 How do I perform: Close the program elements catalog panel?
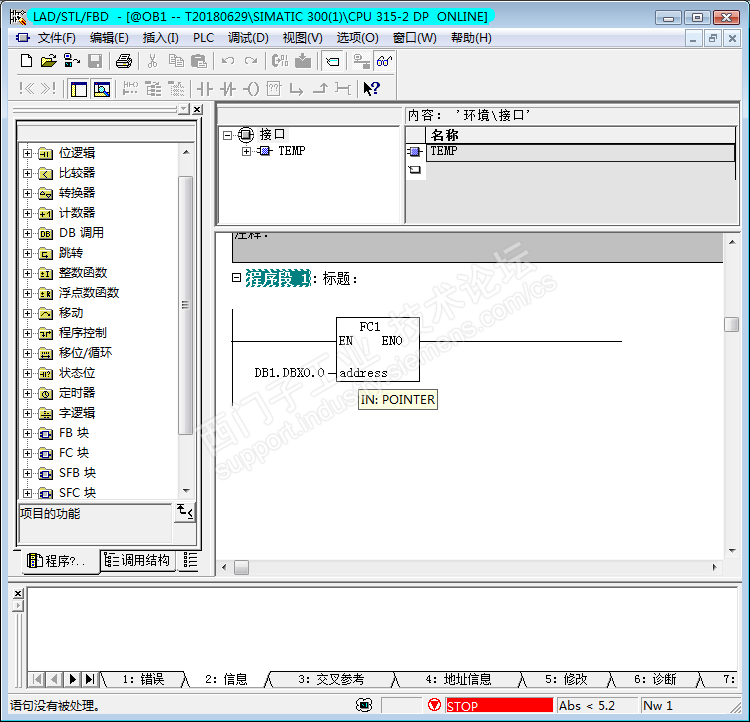[x=197, y=110]
